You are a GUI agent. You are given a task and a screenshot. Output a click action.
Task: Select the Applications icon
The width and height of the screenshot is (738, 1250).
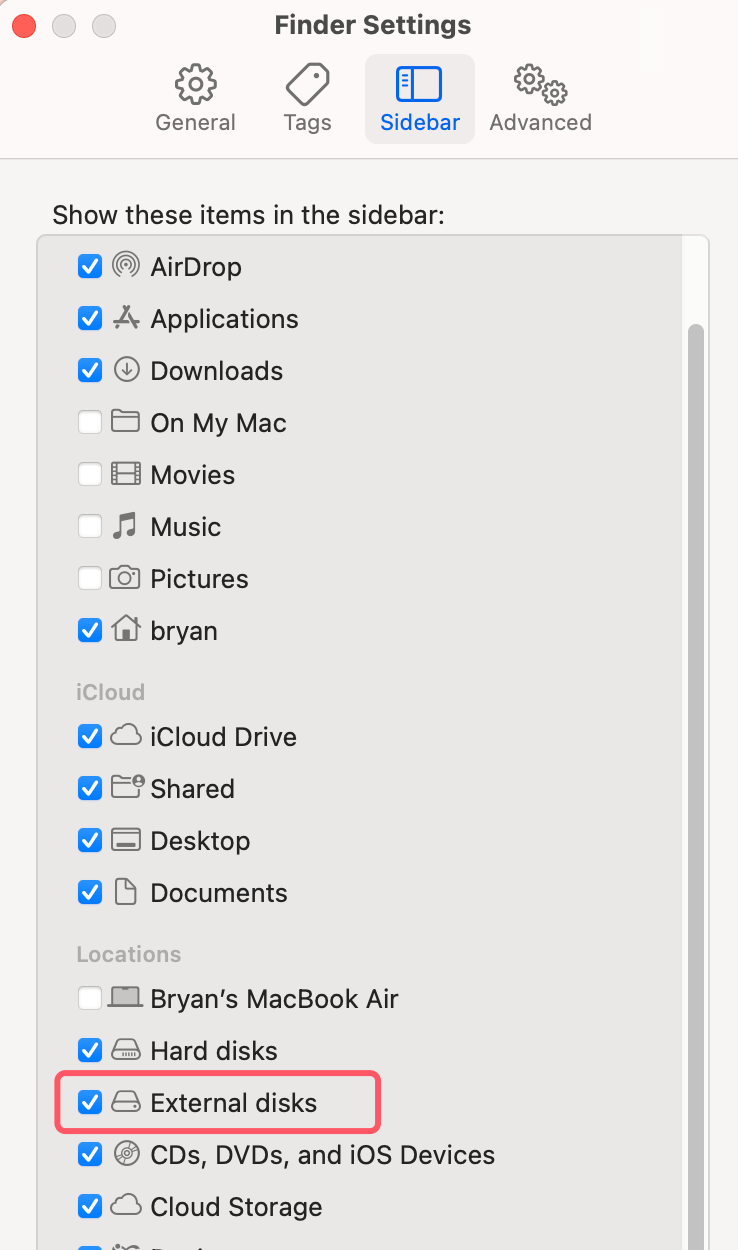click(124, 318)
